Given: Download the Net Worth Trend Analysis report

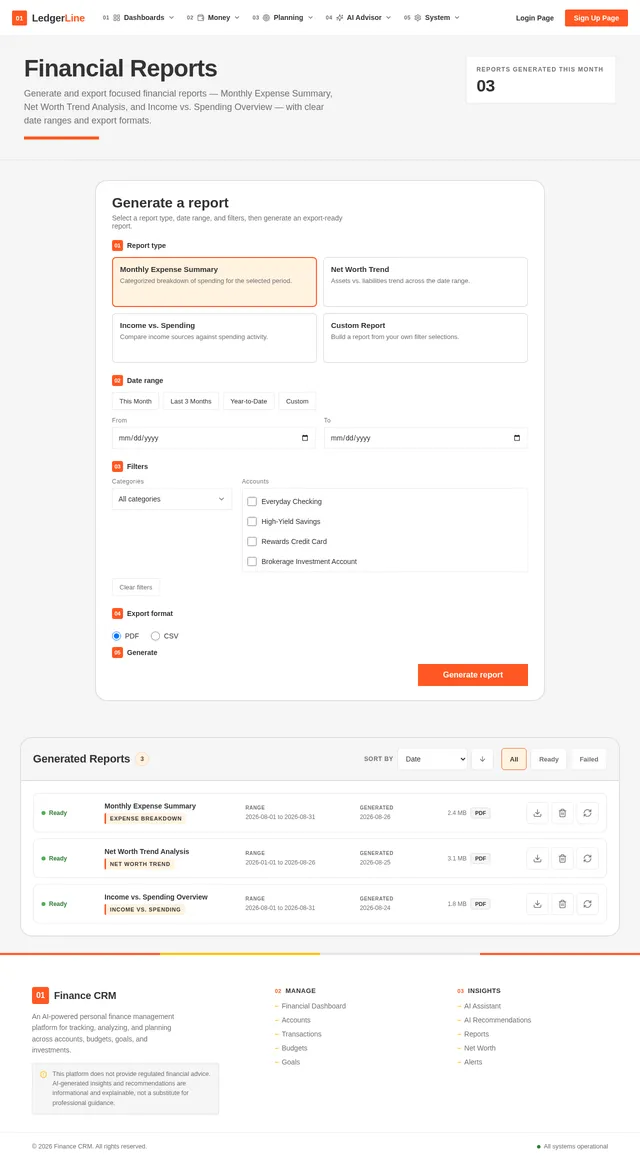Looking at the screenshot, I should click(x=538, y=858).
